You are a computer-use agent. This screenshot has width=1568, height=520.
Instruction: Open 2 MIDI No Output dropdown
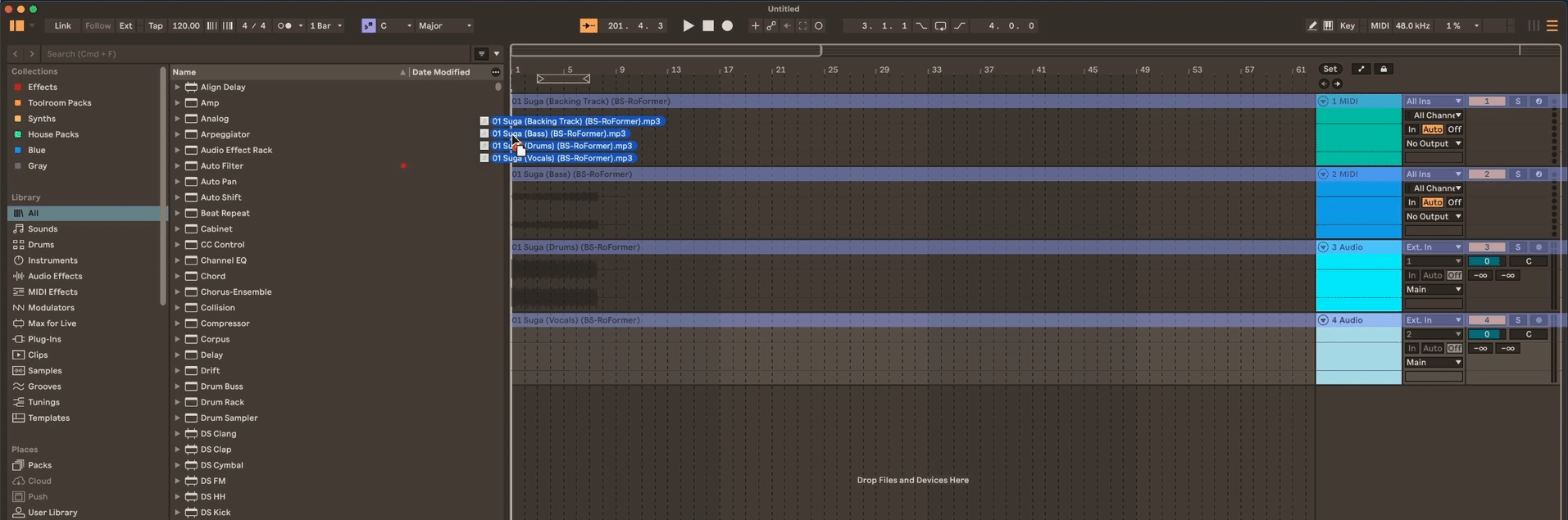pos(1434,217)
